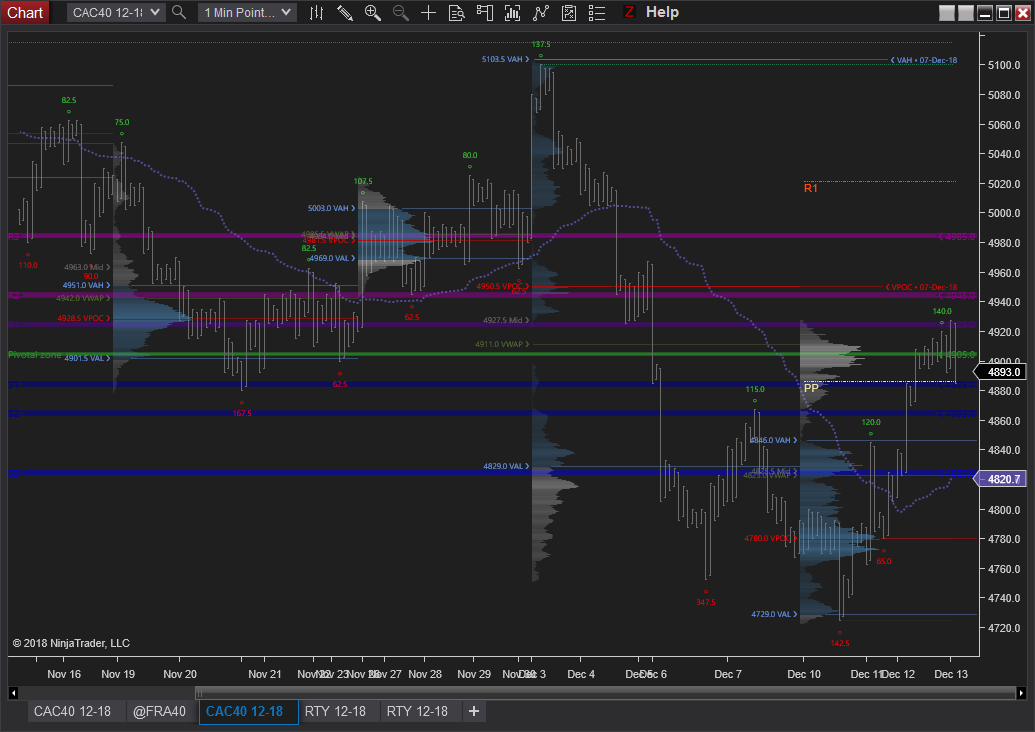Switch to the first CAC40 12-18 tab

pos(73,712)
